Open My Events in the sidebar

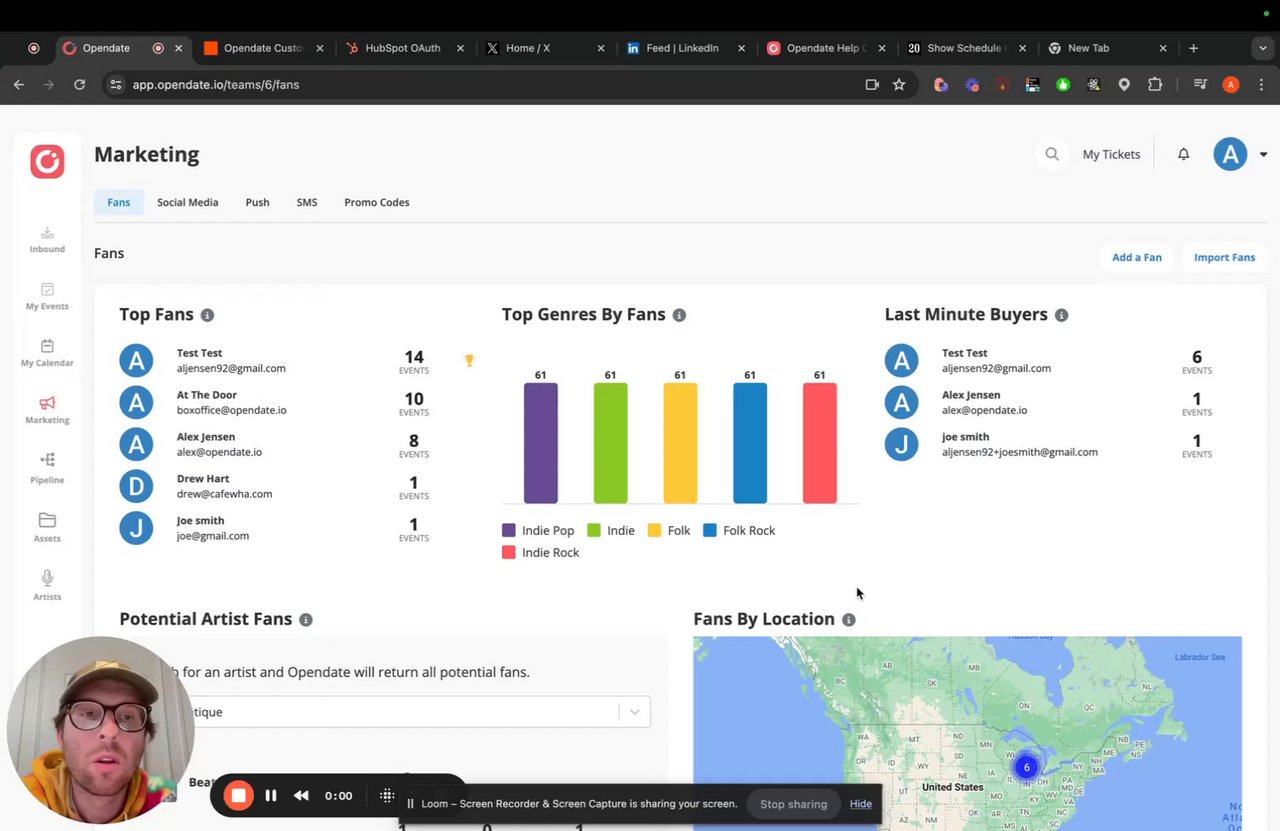pos(47,297)
